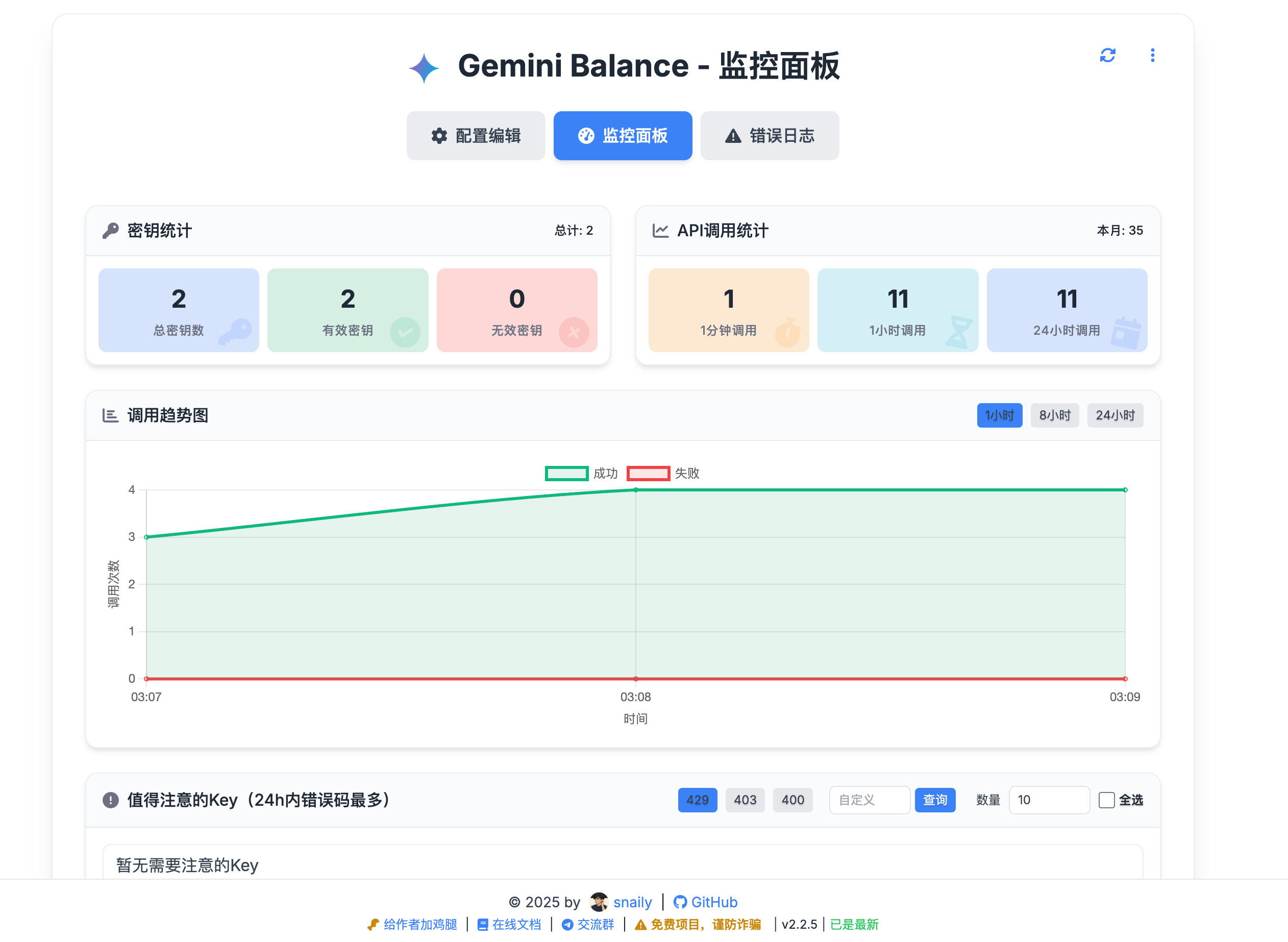
Task: Set trend chart range to 8小时
Action: [x=1055, y=416]
